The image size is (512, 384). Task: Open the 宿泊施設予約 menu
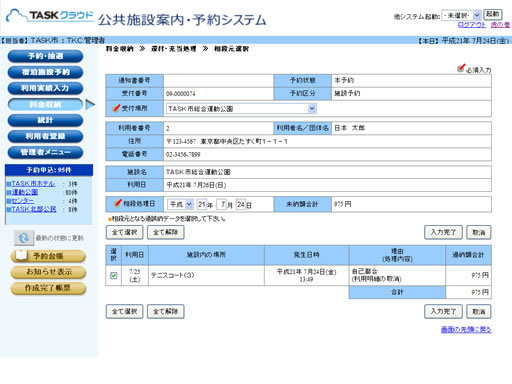(45, 72)
